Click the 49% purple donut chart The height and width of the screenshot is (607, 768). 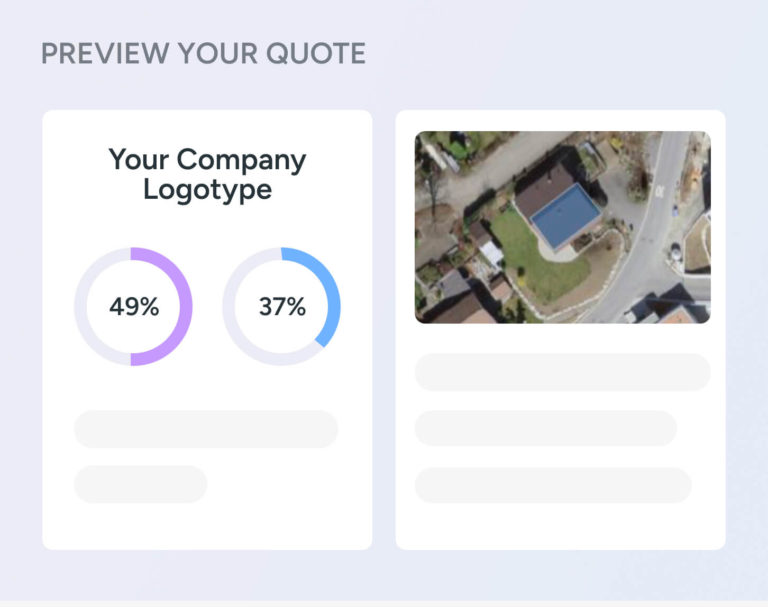(133, 307)
